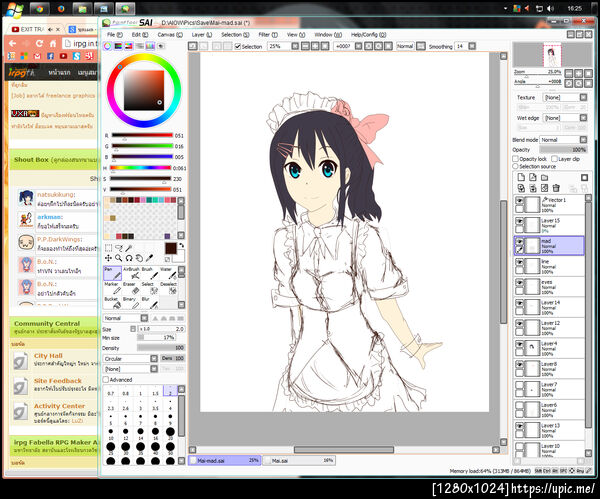The image size is (600, 499).
Task: Open the Filter menu
Action: (x=268, y=34)
